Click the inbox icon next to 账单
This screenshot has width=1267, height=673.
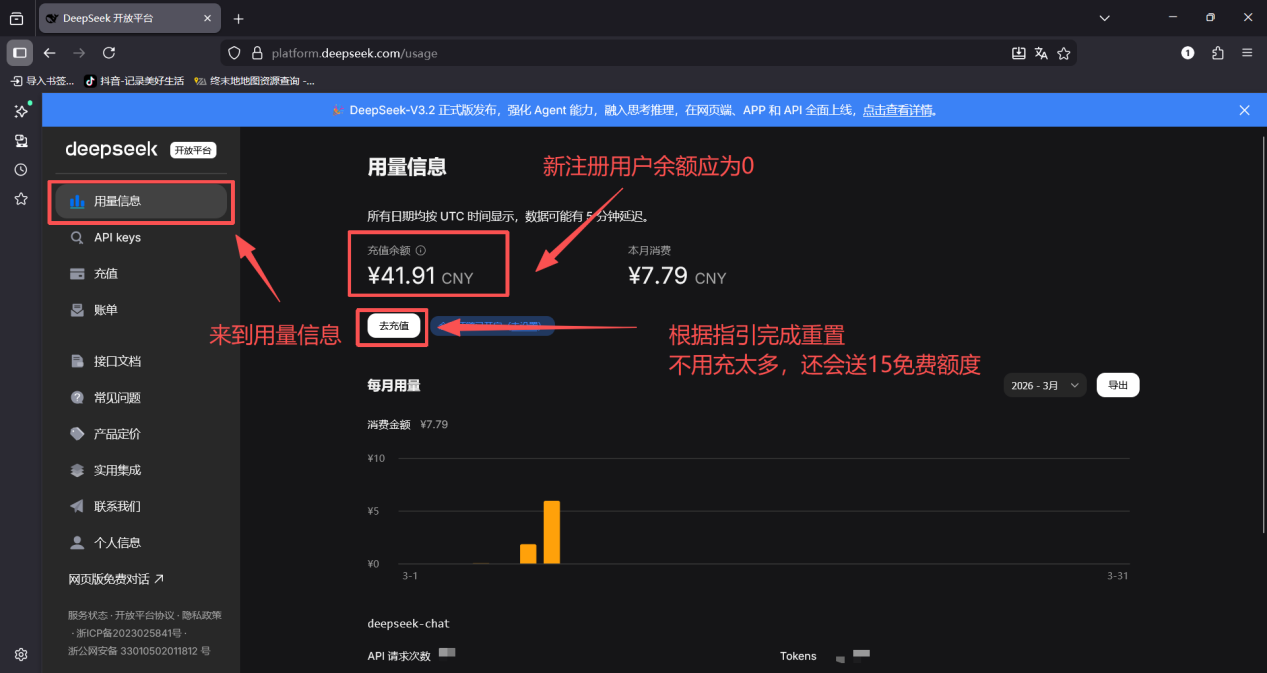[77, 310]
